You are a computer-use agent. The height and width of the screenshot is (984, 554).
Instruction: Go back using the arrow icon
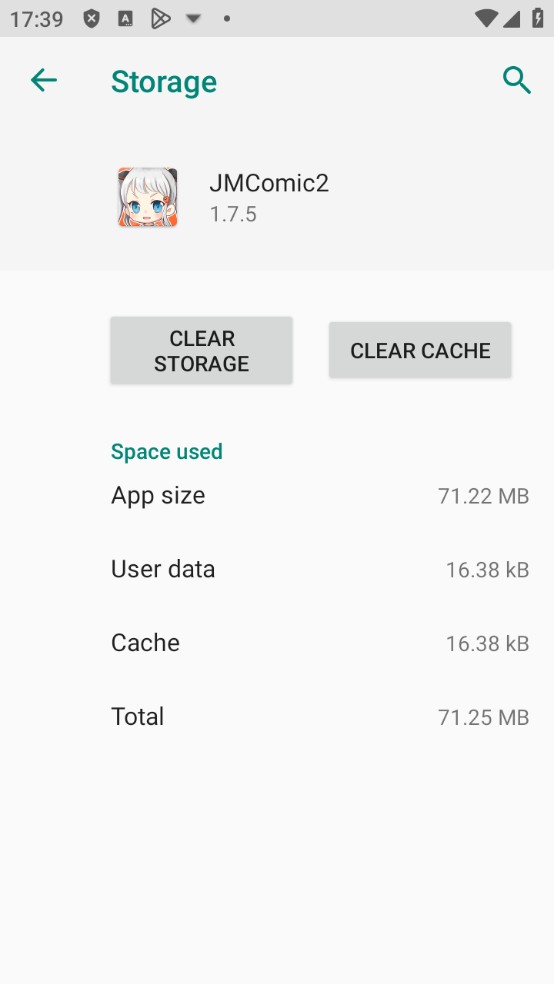(x=44, y=80)
